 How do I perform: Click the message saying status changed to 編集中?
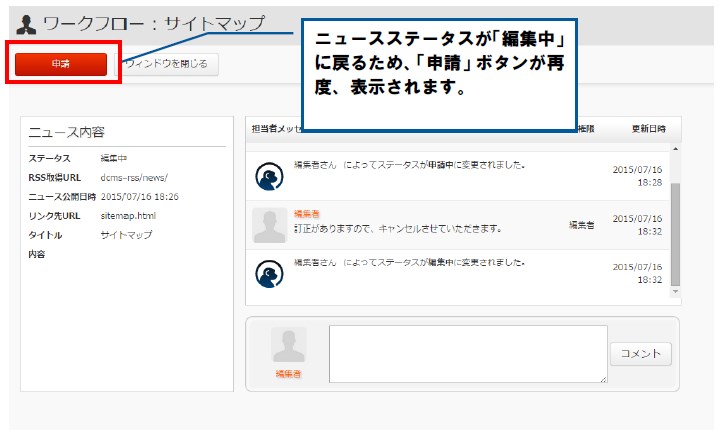409,262
